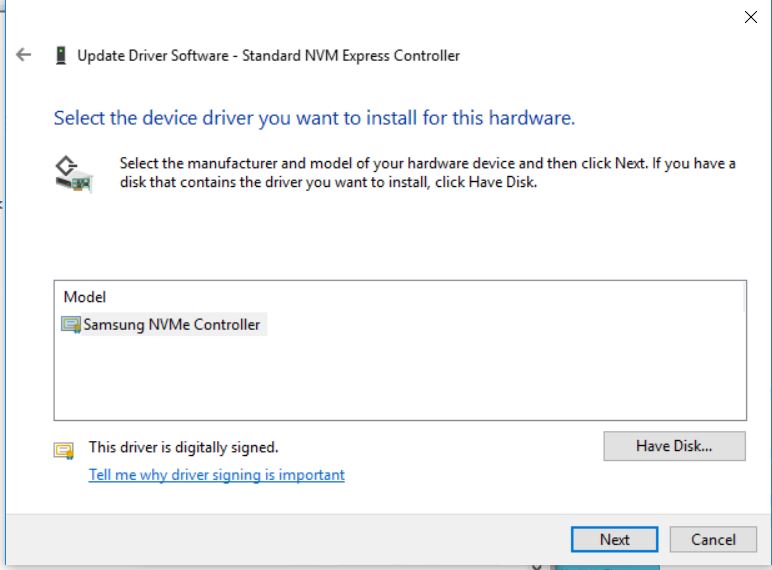
Task: Click the instruction text mentioning Have Disk
Action: (x=427, y=172)
